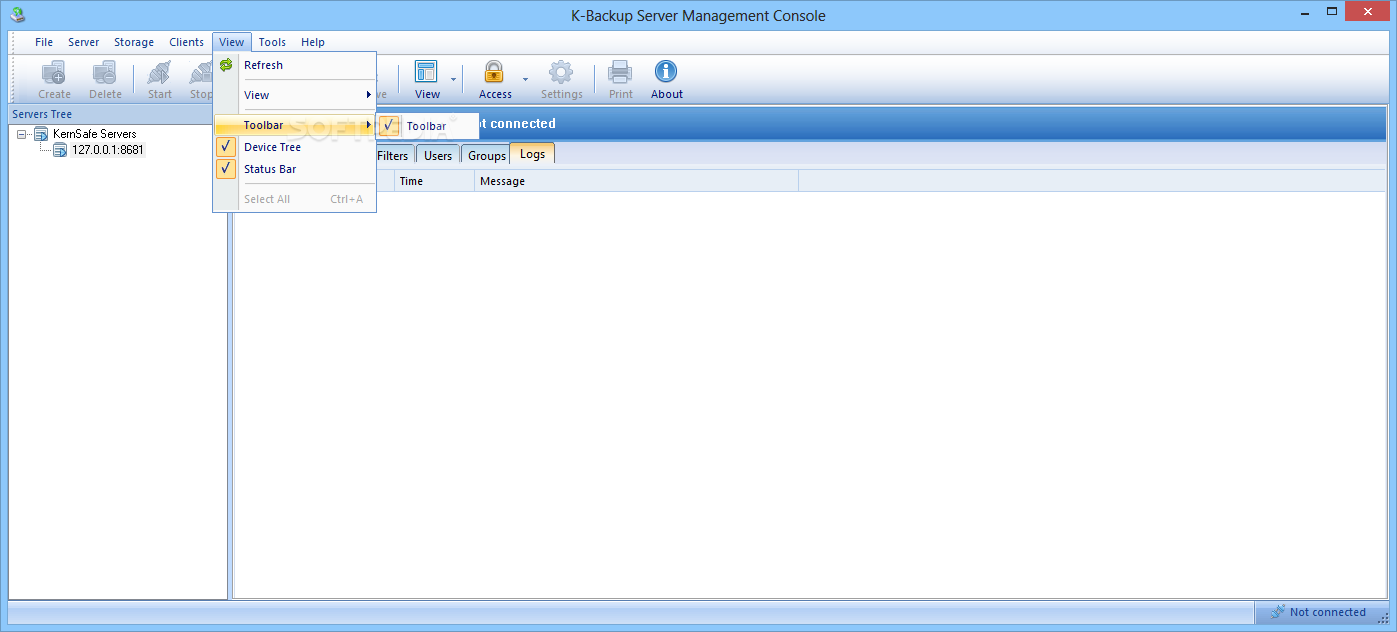Collapse the KernSafe Servers tree node
Image resolution: width=1397 pixels, height=632 pixels.
coord(22,134)
